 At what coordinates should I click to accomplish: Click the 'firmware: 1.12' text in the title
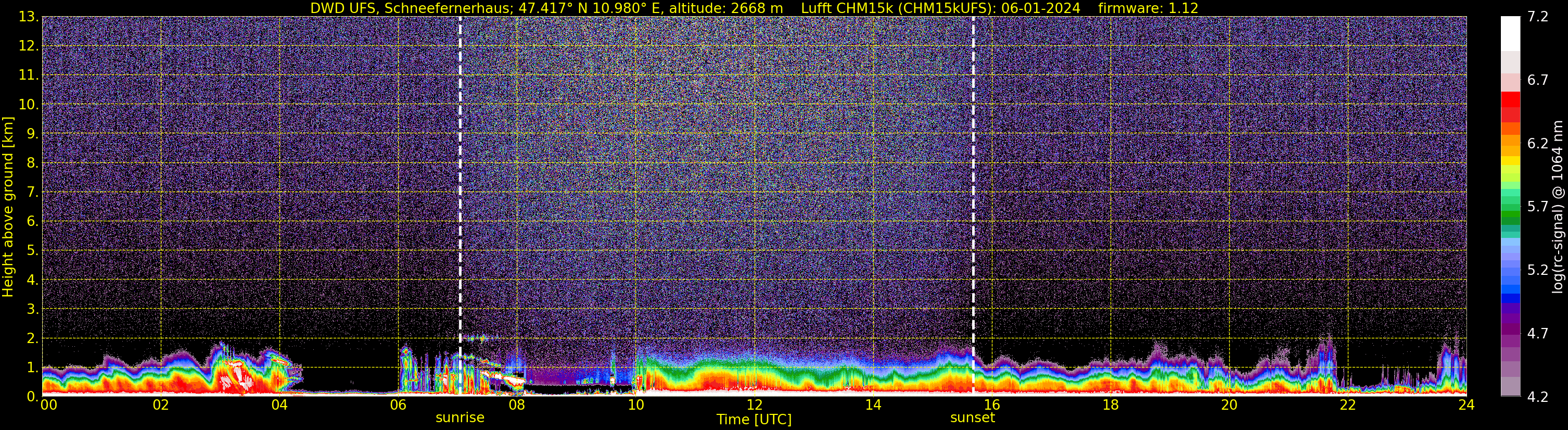[1148, 8]
